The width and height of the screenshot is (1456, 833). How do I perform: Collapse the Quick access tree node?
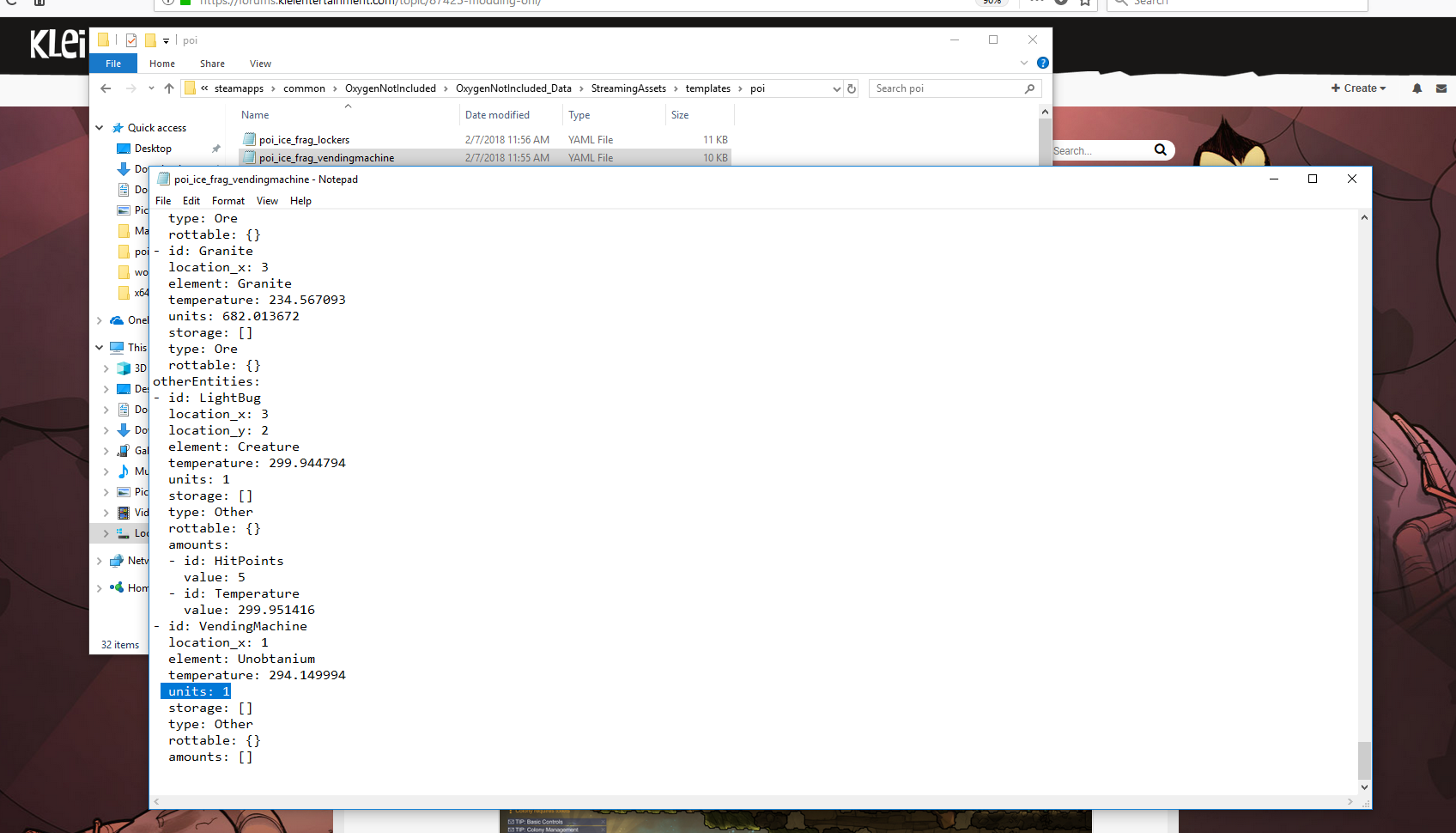click(100, 128)
